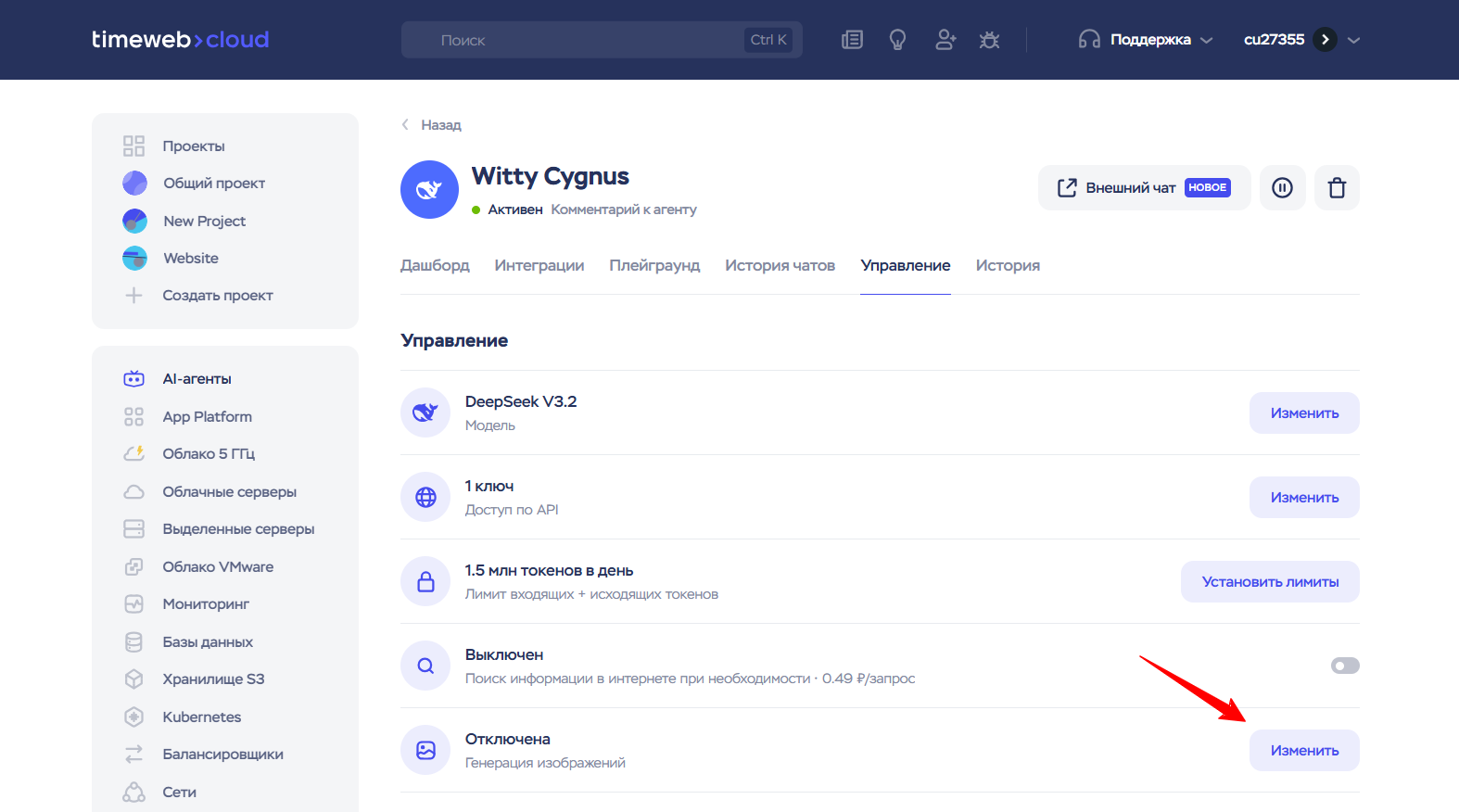The width and height of the screenshot is (1459, 812).
Task: Click the Witty Cygnus agent title
Action: coord(551,176)
